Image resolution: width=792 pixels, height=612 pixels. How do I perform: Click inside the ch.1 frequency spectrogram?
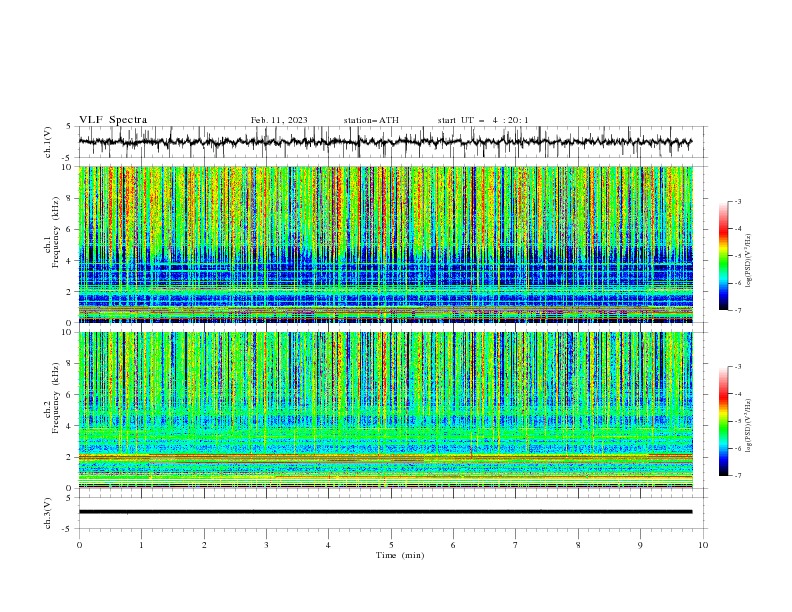(x=385, y=244)
